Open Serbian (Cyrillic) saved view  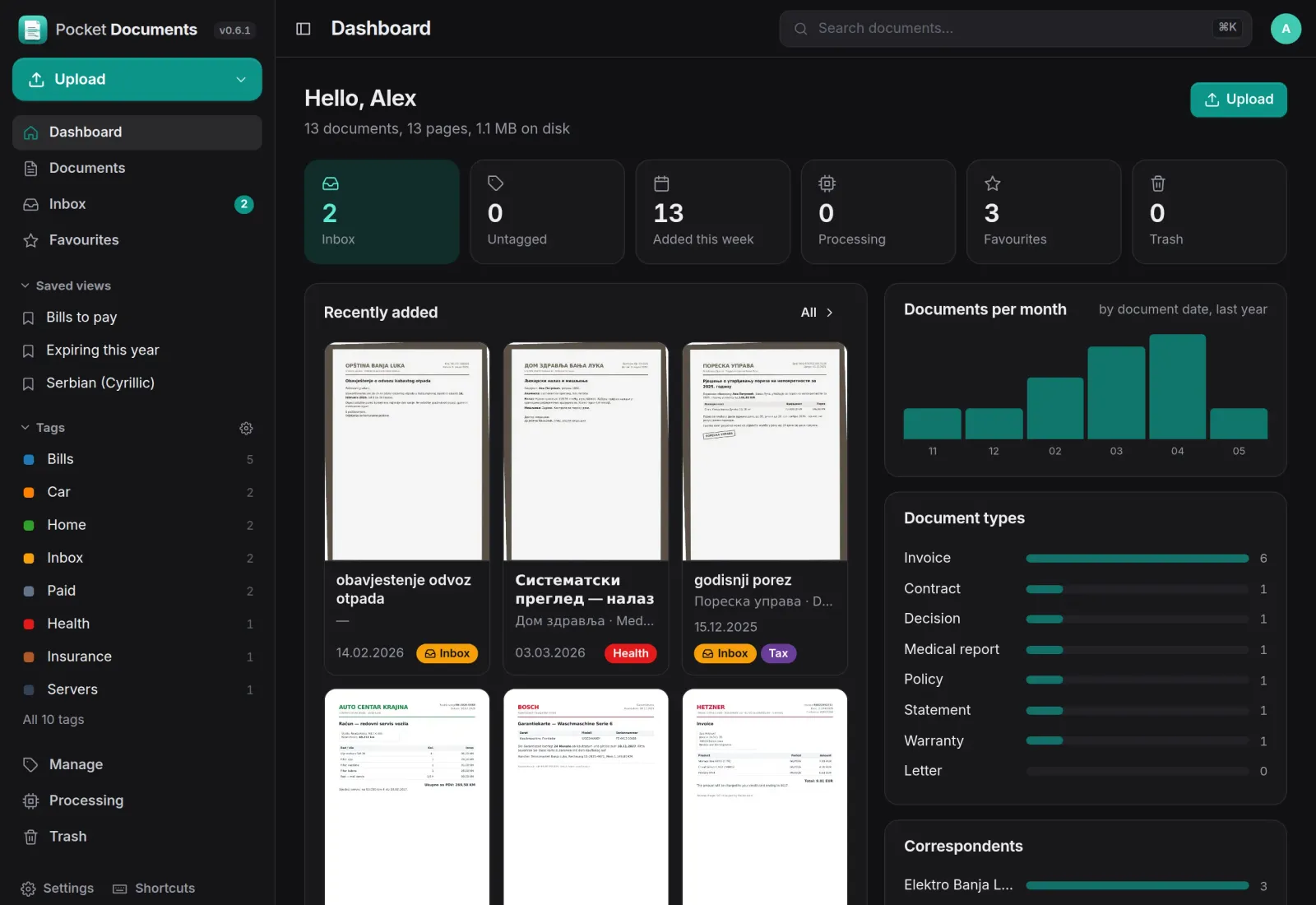coord(137,383)
